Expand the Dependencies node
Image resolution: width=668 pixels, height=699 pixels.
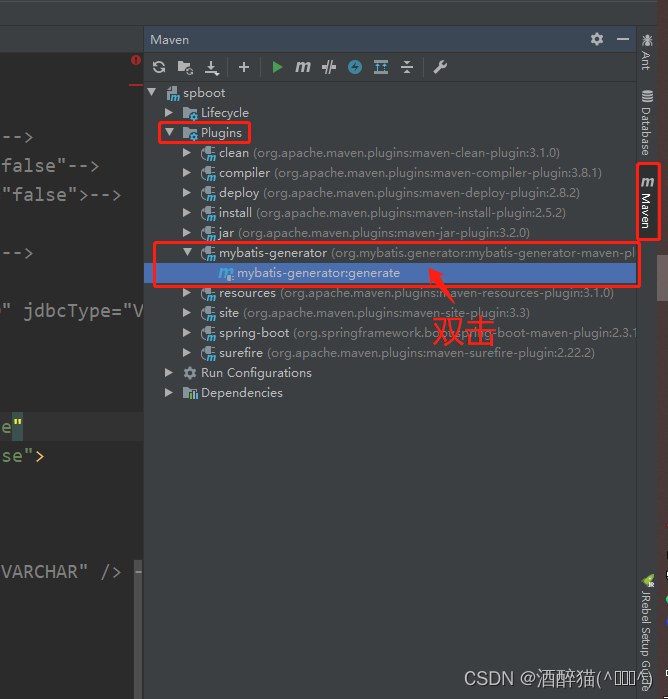[x=169, y=392]
